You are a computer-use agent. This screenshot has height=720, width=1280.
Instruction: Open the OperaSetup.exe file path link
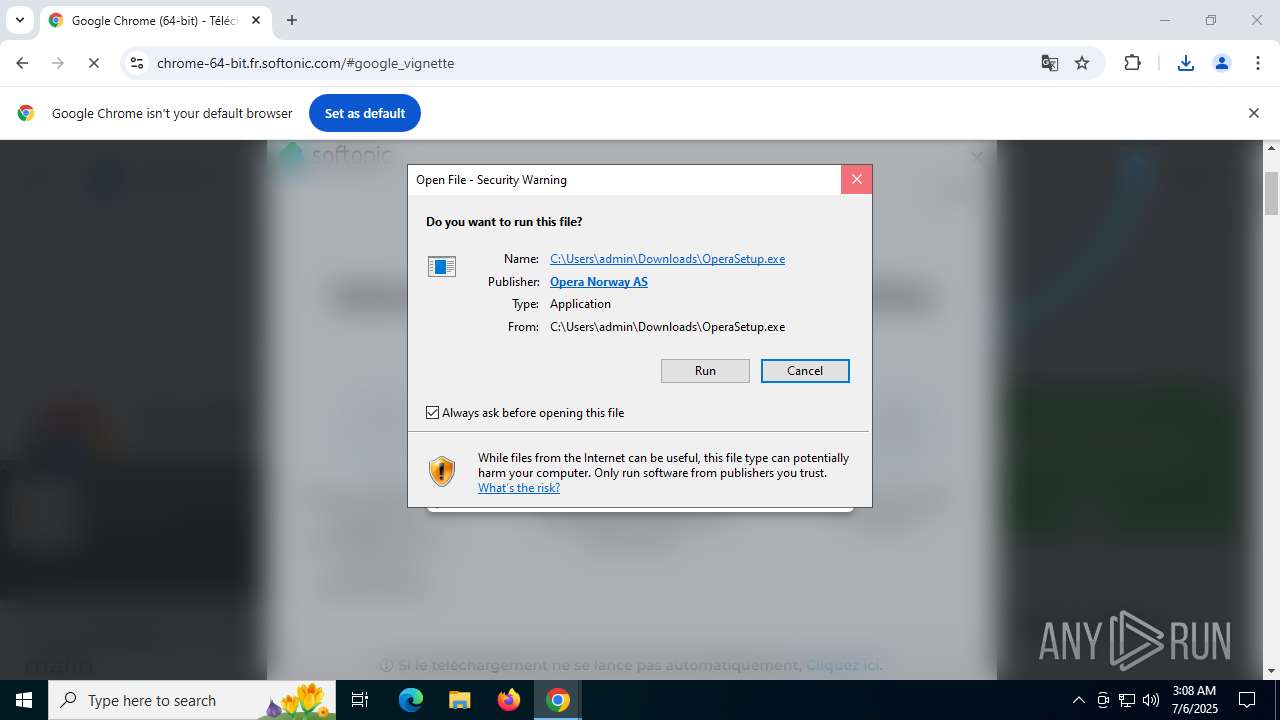667,259
